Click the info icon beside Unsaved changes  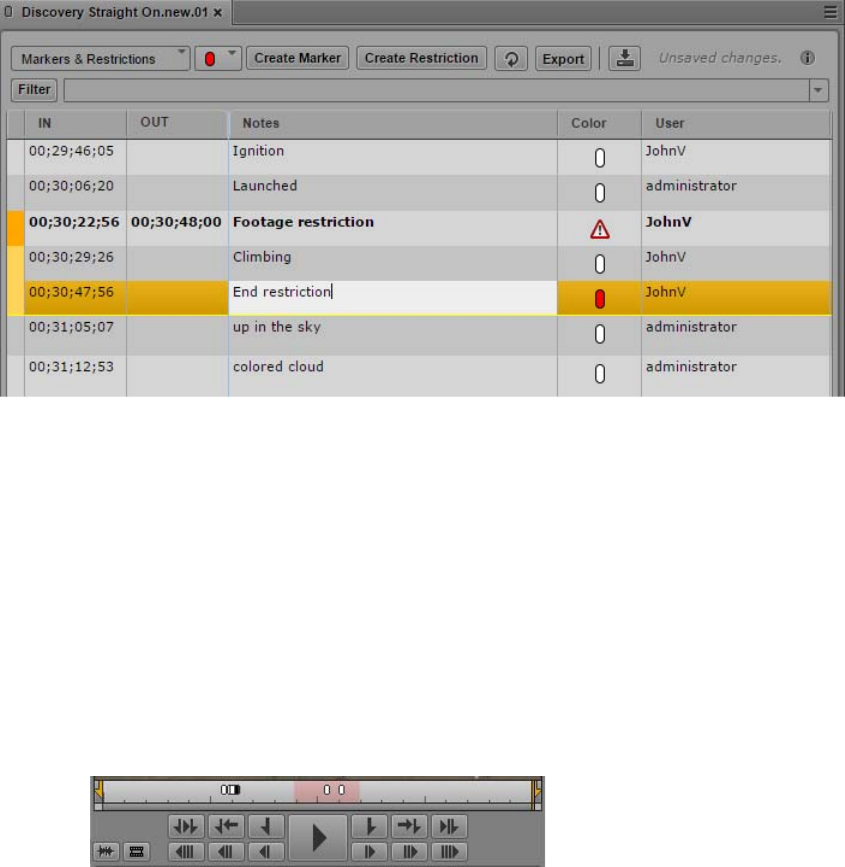tap(807, 58)
